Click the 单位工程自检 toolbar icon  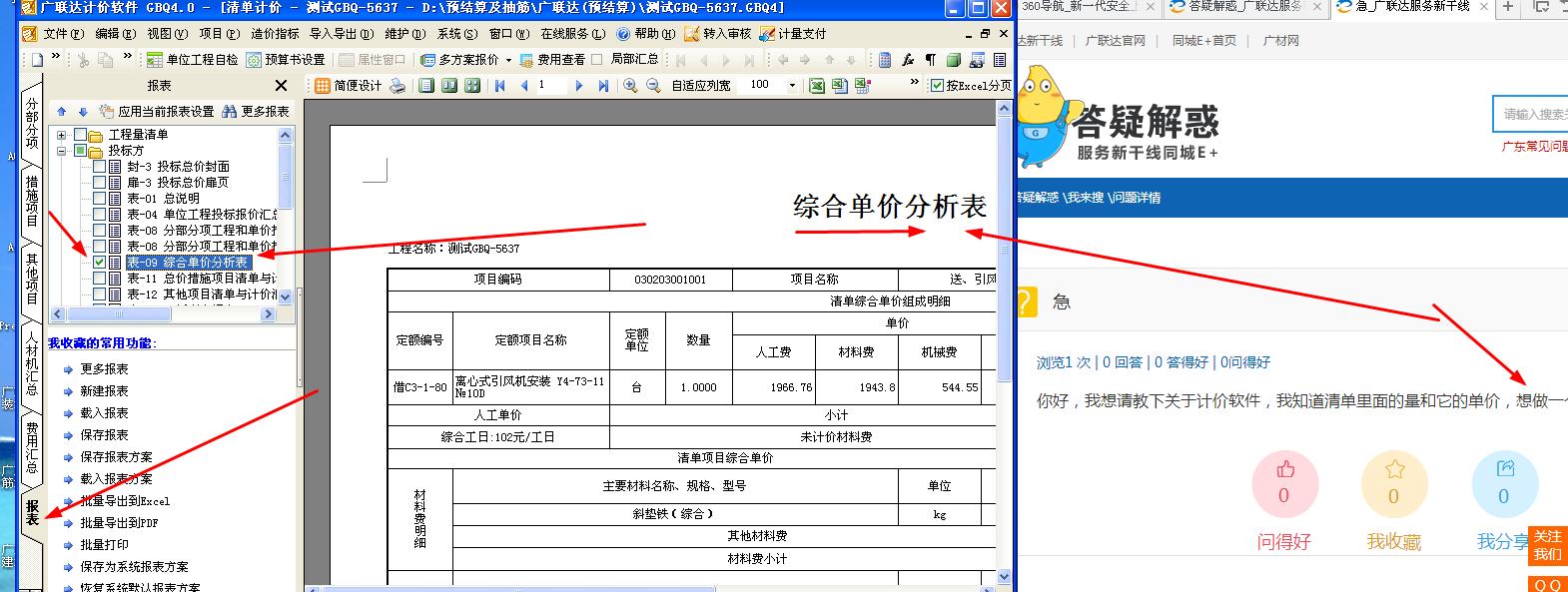coord(157,60)
